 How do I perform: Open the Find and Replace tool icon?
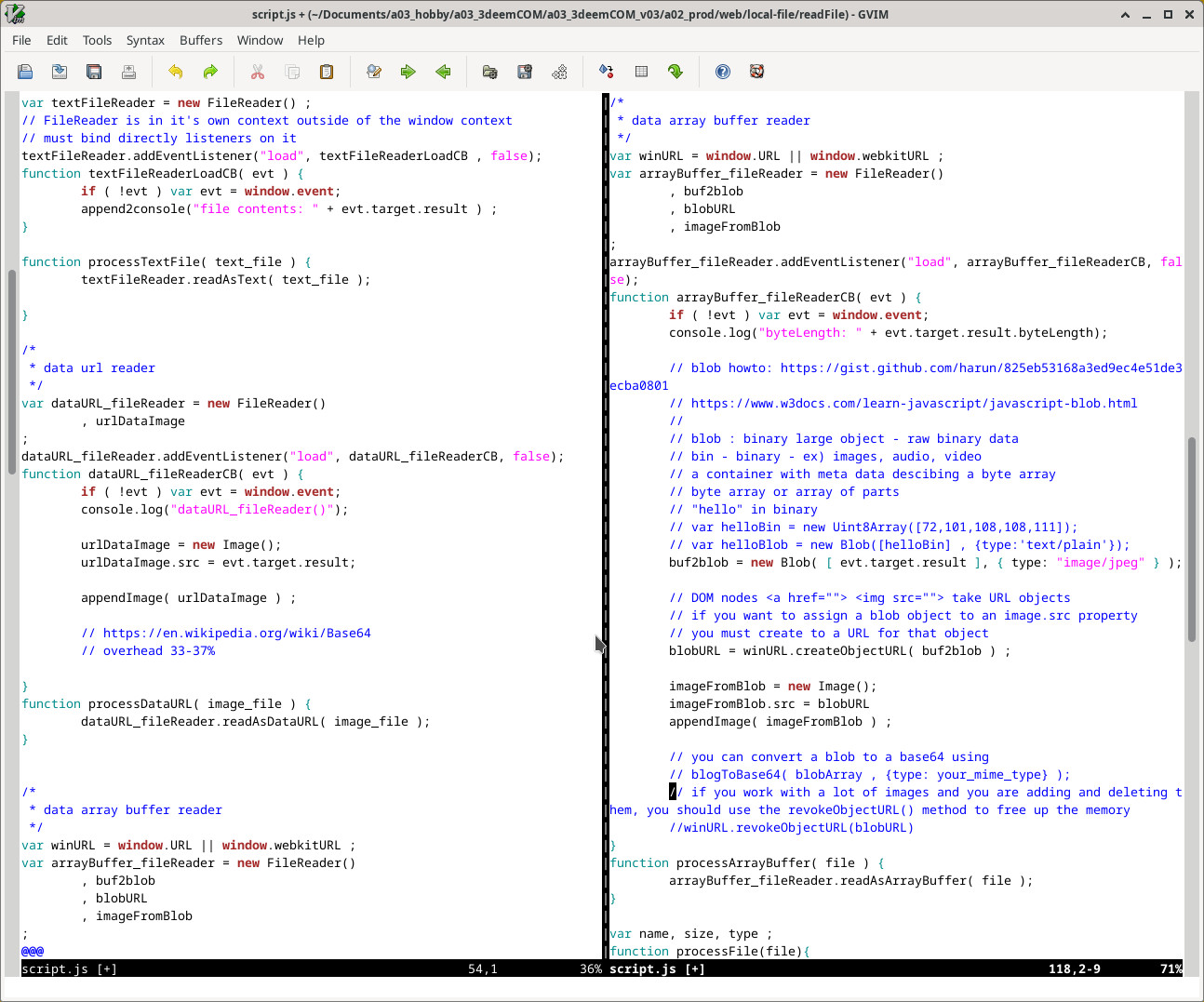tap(374, 72)
